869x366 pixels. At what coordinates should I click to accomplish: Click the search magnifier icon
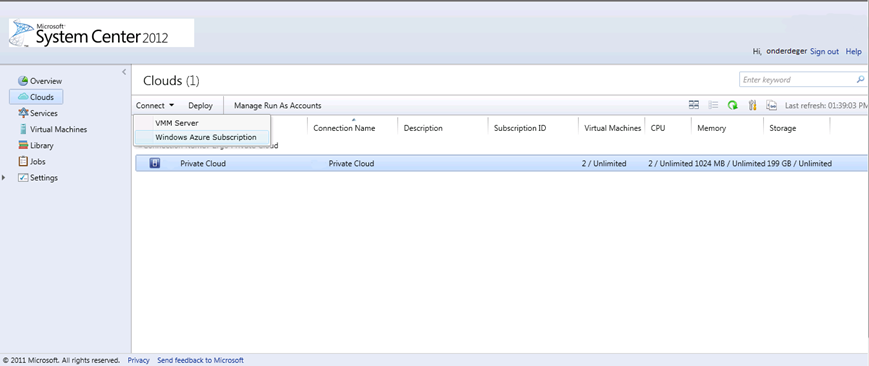(860, 80)
